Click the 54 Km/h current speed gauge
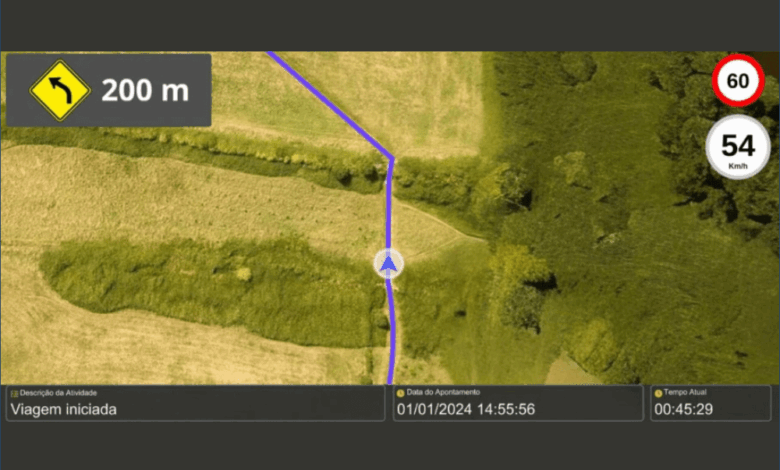The image size is (780, 470). coord(738,147)
